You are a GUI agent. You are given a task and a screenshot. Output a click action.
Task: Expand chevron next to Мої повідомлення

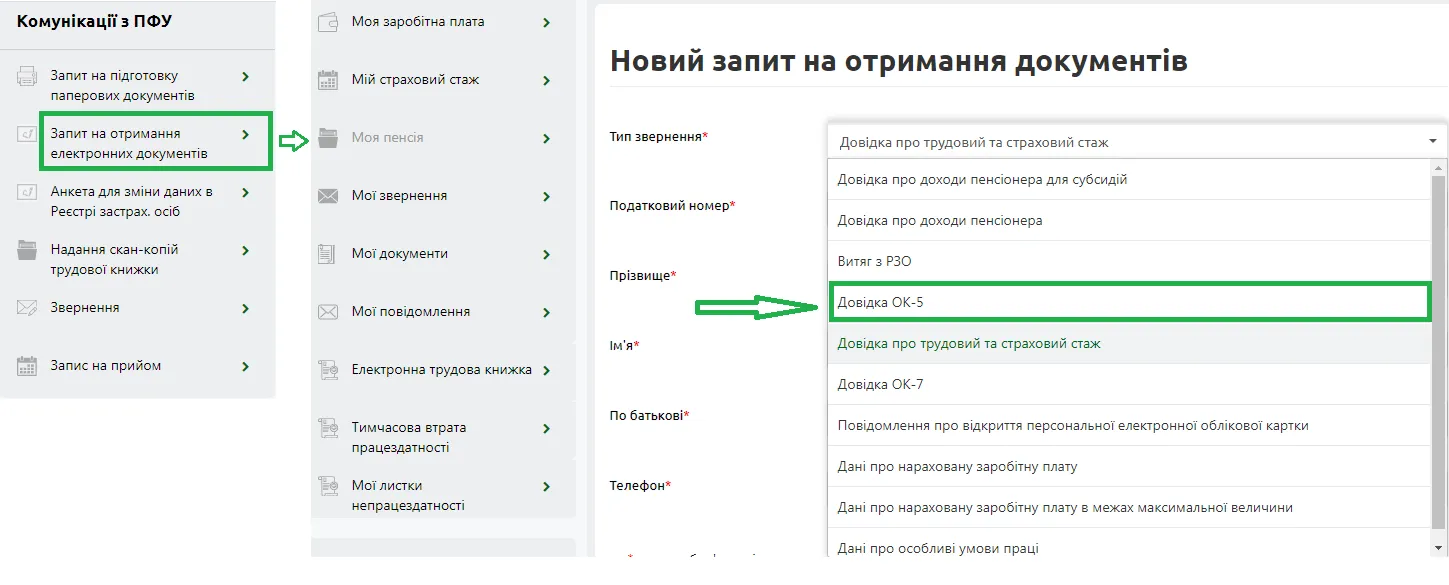[547, 313]
